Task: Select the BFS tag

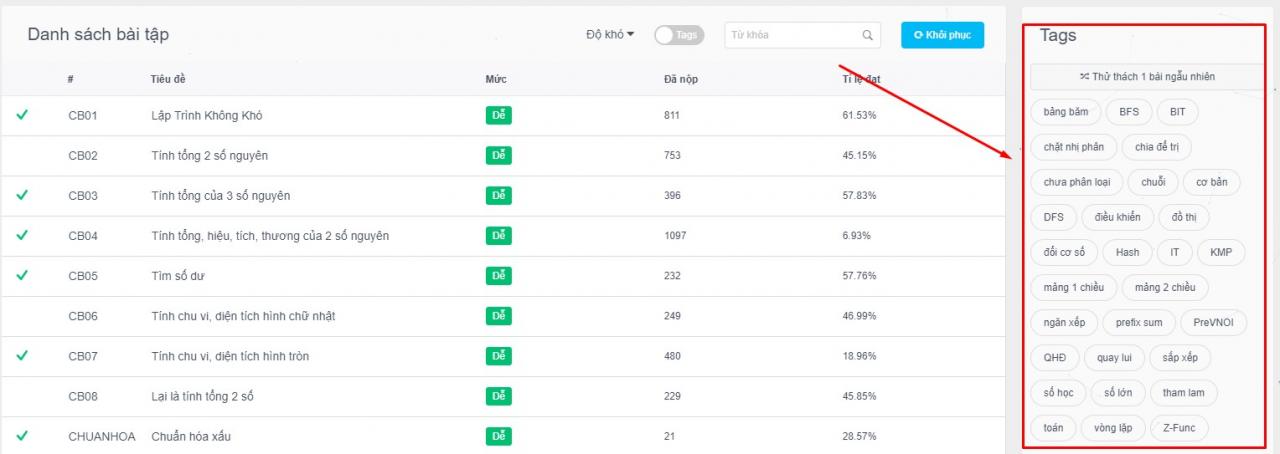Action: pyautogui.click(x=1129, y=112)
